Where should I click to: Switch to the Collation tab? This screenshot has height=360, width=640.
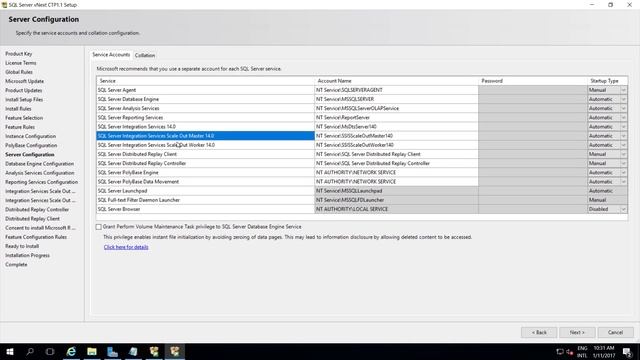[145, 55]
